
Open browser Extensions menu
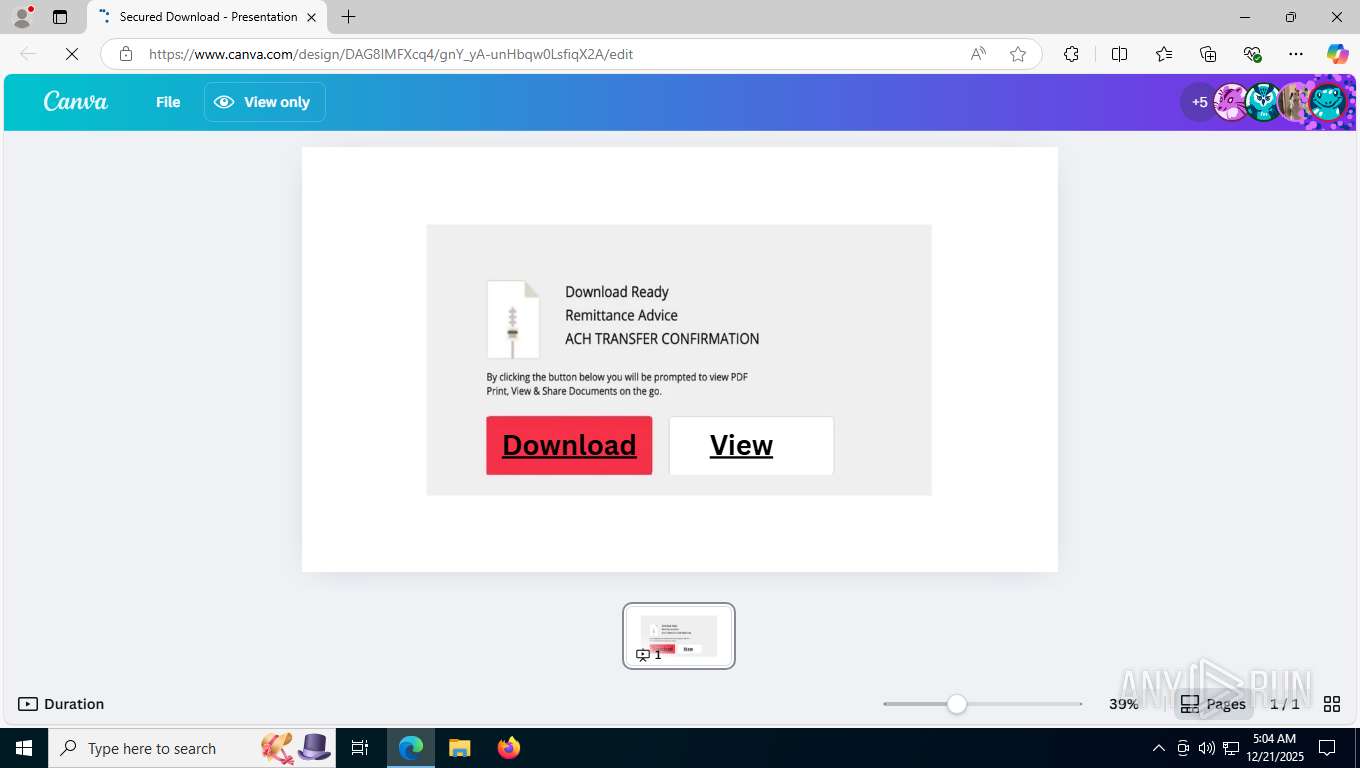pos(1071,54)
